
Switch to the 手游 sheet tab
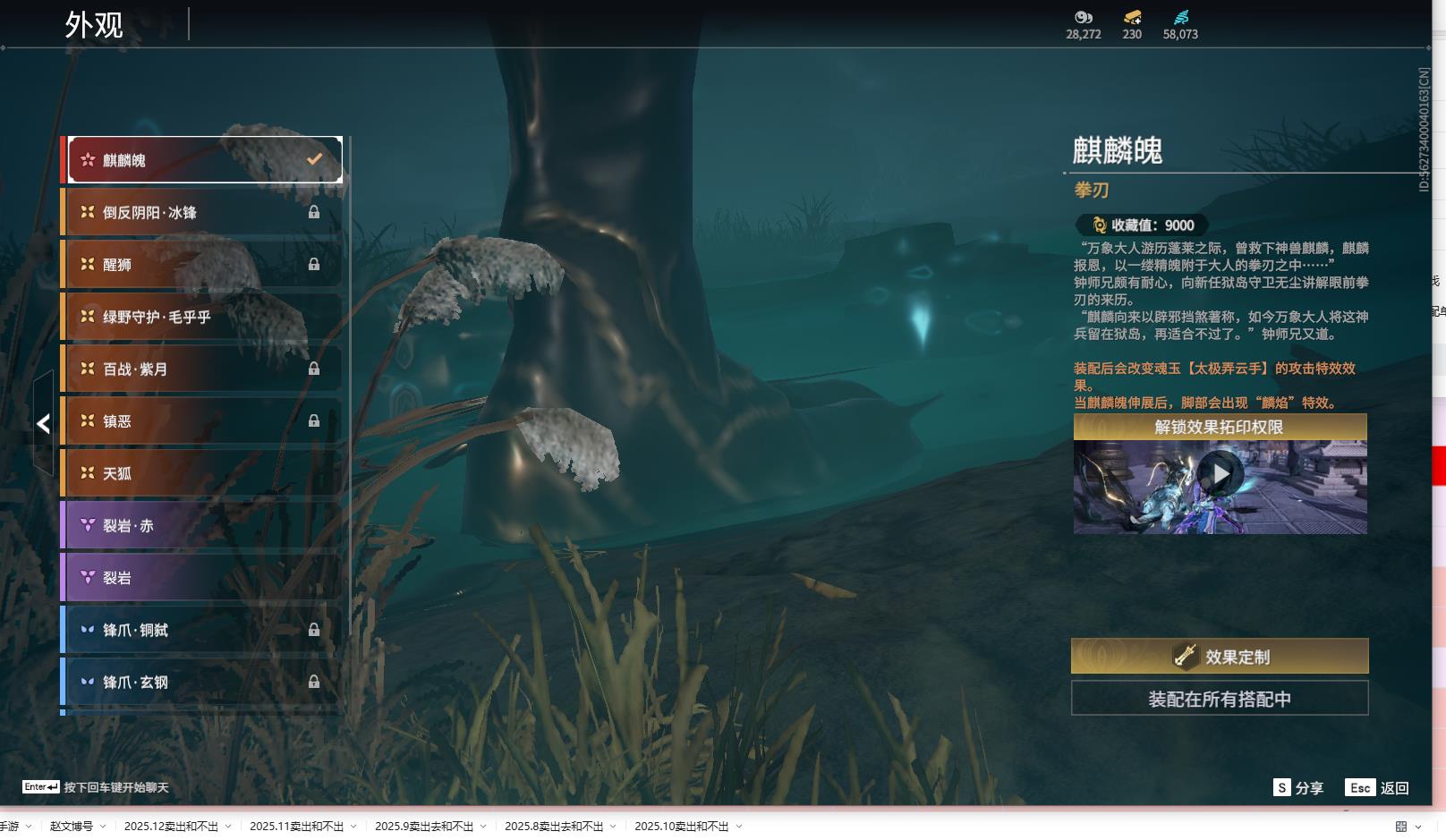pyautogui.click(x=9, y=826)
